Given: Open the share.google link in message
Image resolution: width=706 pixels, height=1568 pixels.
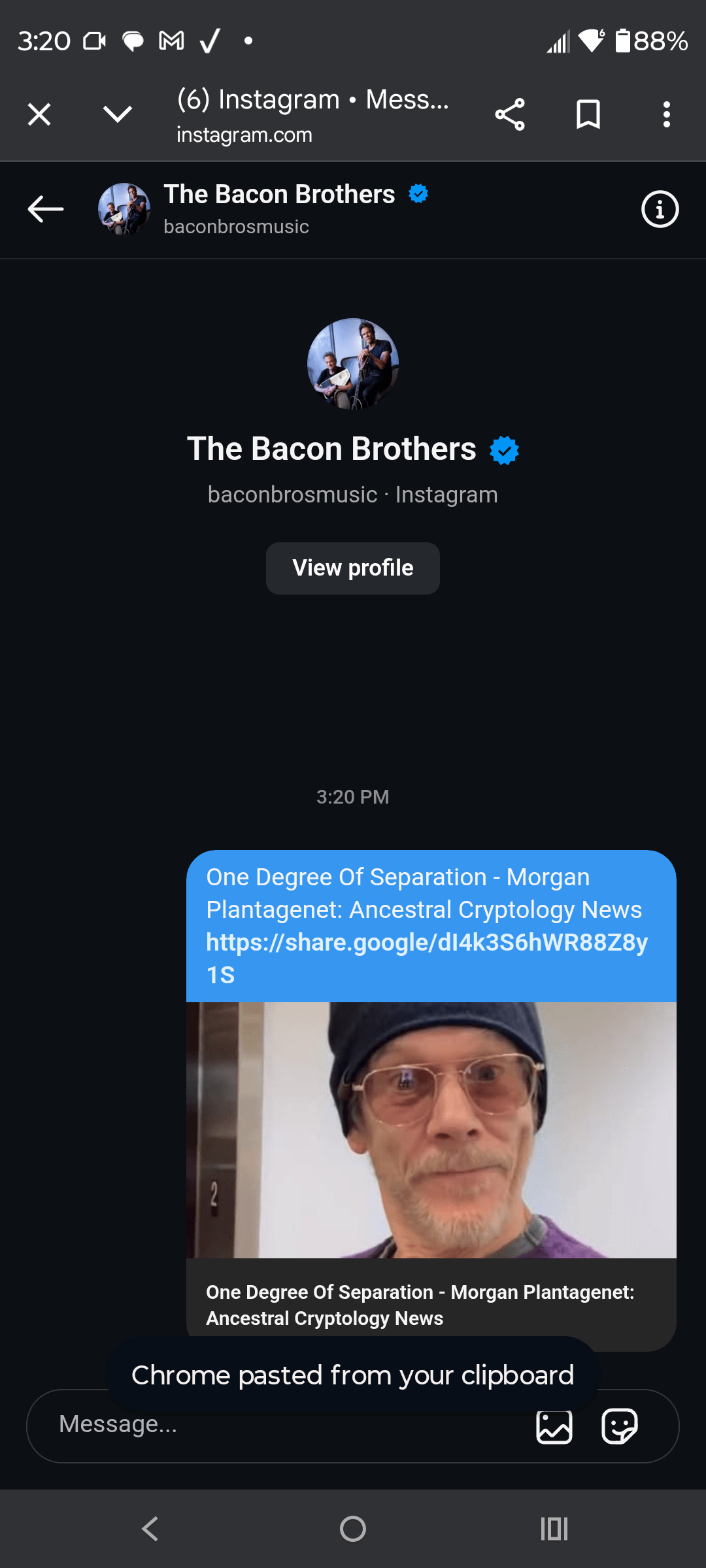Looking at the screenshot, I should point(426,943).
